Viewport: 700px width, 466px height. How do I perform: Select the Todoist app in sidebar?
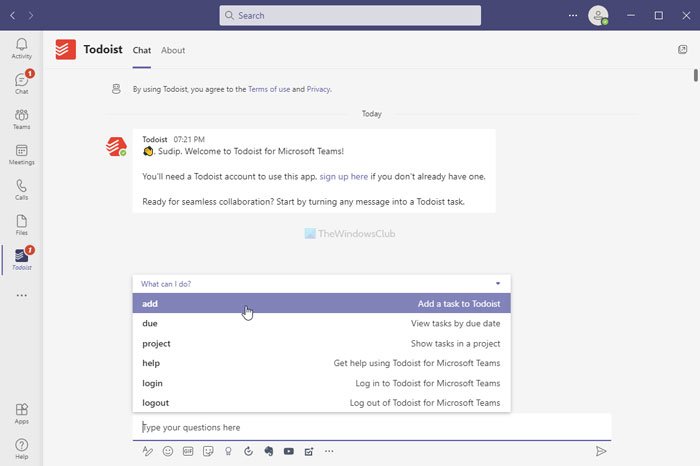21,260
